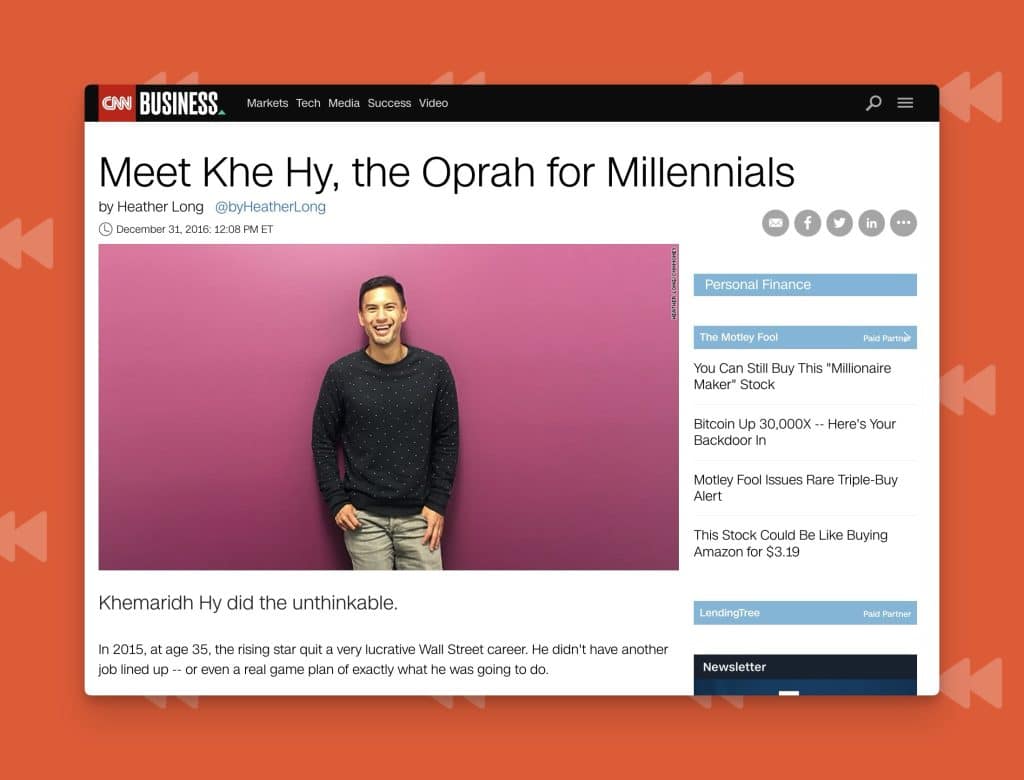Visit @byHeatherLong Twitter handle link
The height and width of the screenshot is (780, 1024).
(x=270, y=207)
